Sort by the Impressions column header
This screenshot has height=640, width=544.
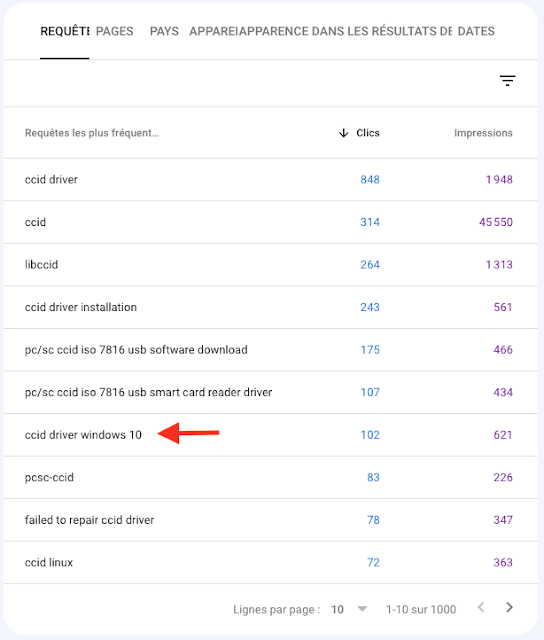click(x=483, y=133)
